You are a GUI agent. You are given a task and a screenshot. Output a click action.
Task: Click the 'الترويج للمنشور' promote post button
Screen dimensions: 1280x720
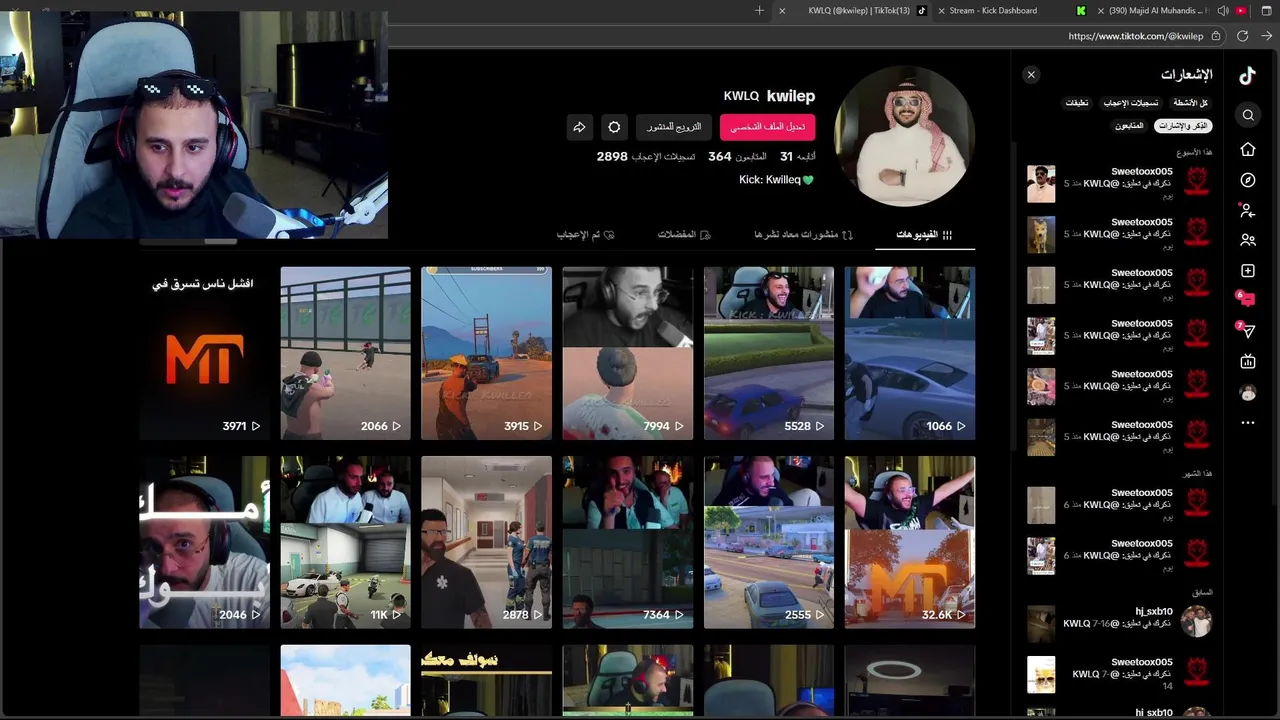[673, 127]
